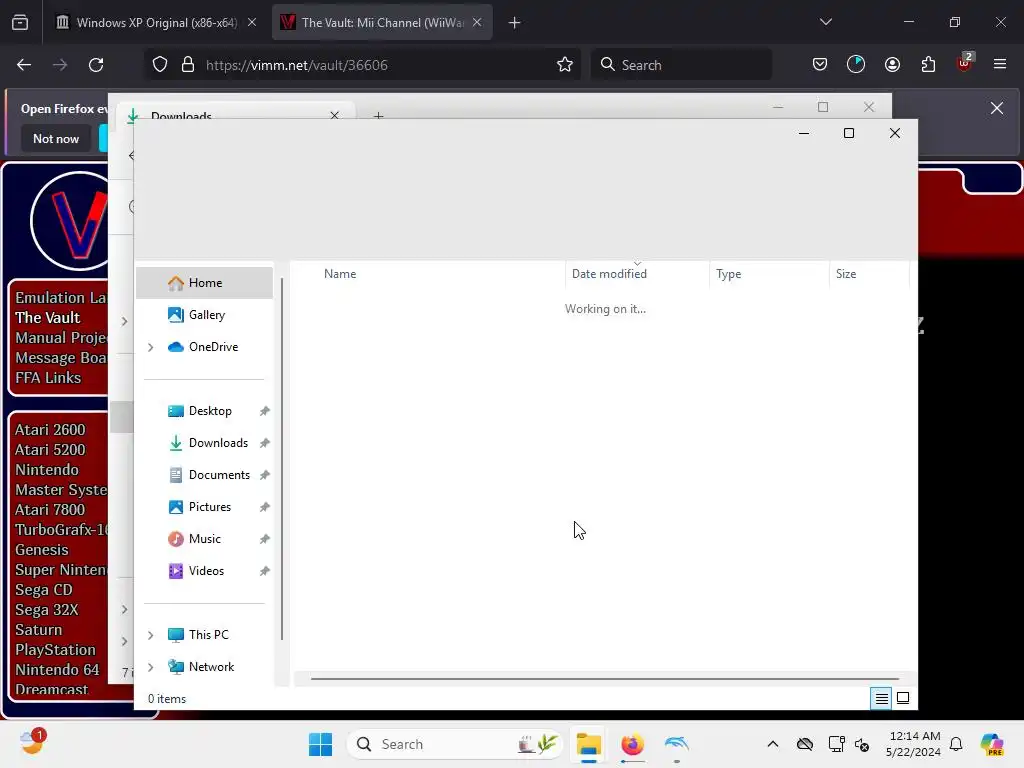Open Save to Pocket button
Viewport: 1024px width, 768px height.
(x=820, y=65)
